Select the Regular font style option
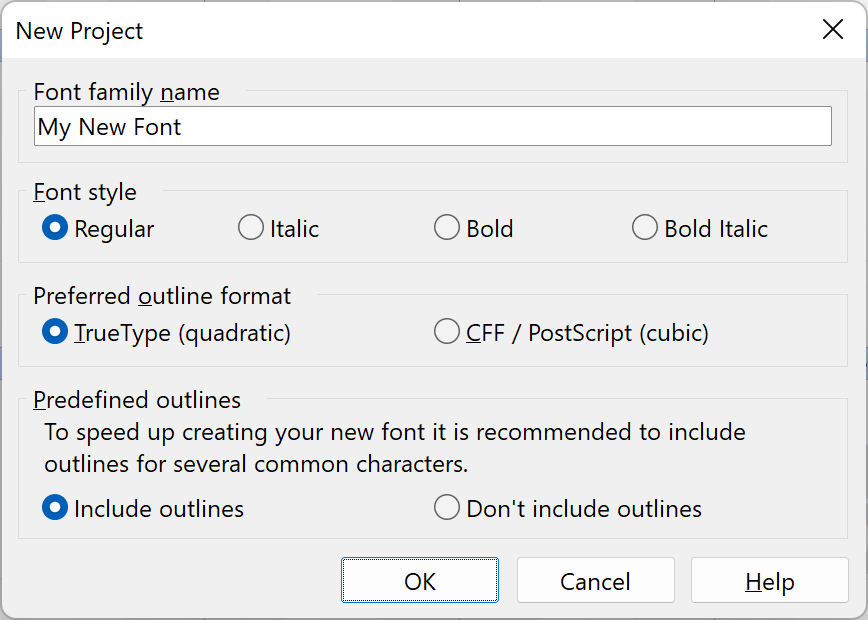 pyautogui.click(x=54, y=229)
